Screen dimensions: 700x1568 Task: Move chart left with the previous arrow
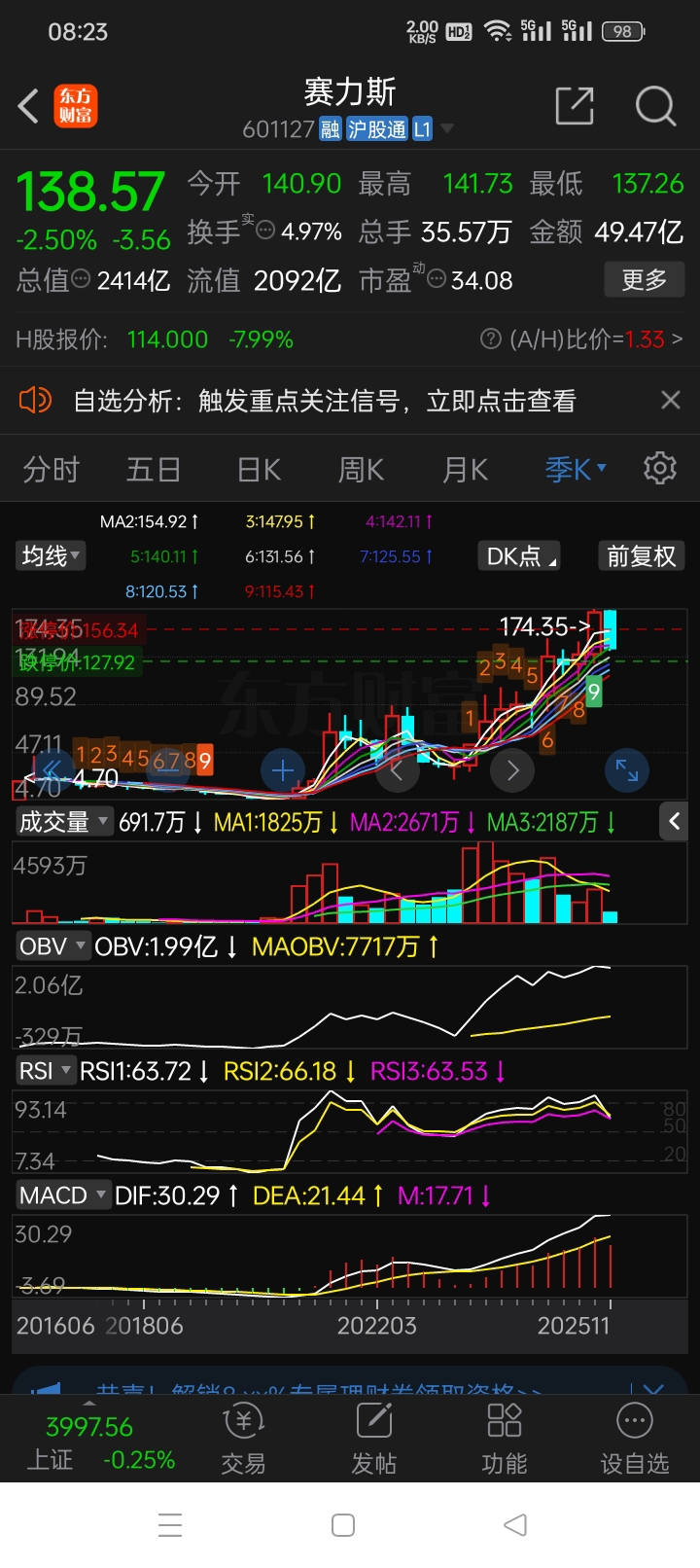pyautogui.click(x=397, y=771)
